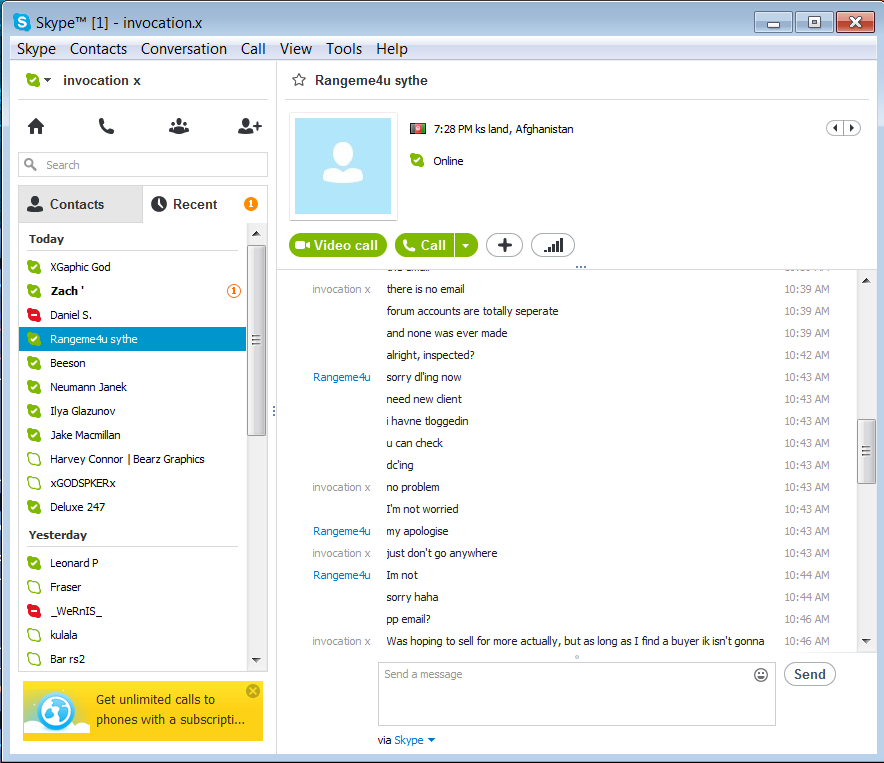Start a Video call
The height and width of the screenshot is (763, 884).
[338, 245]
